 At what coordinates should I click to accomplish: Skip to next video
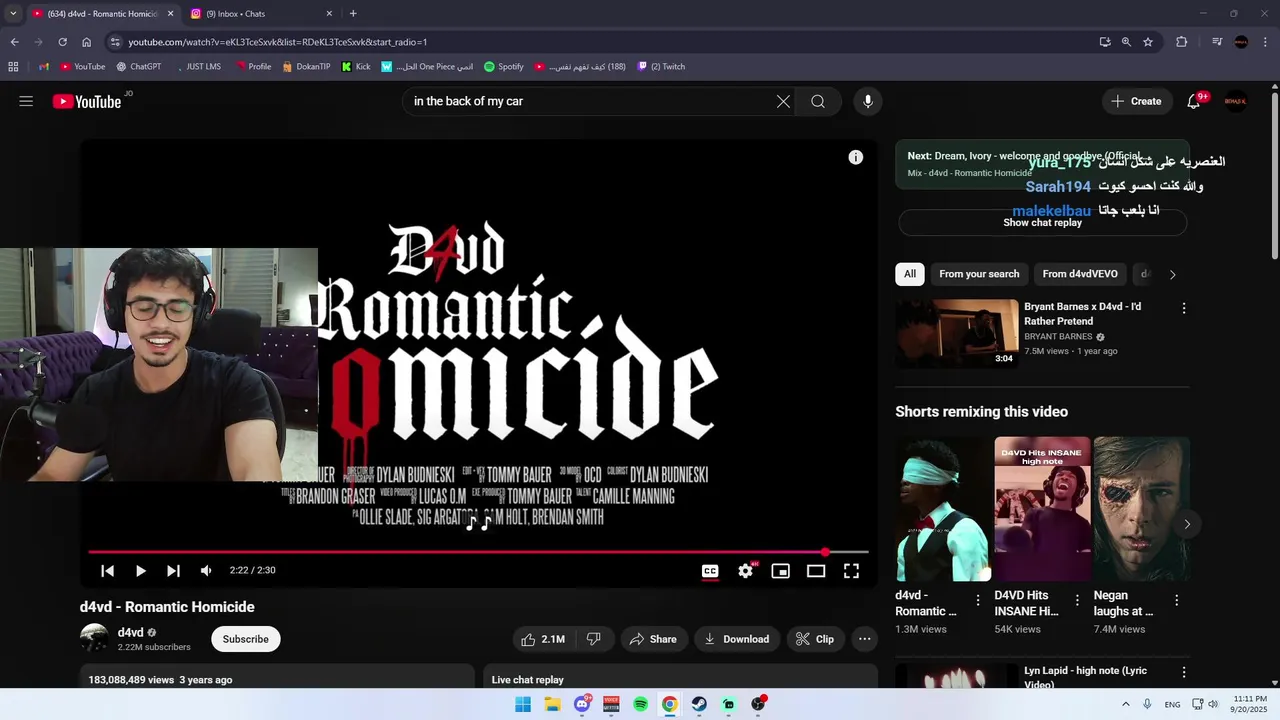(x=173, y=571)
